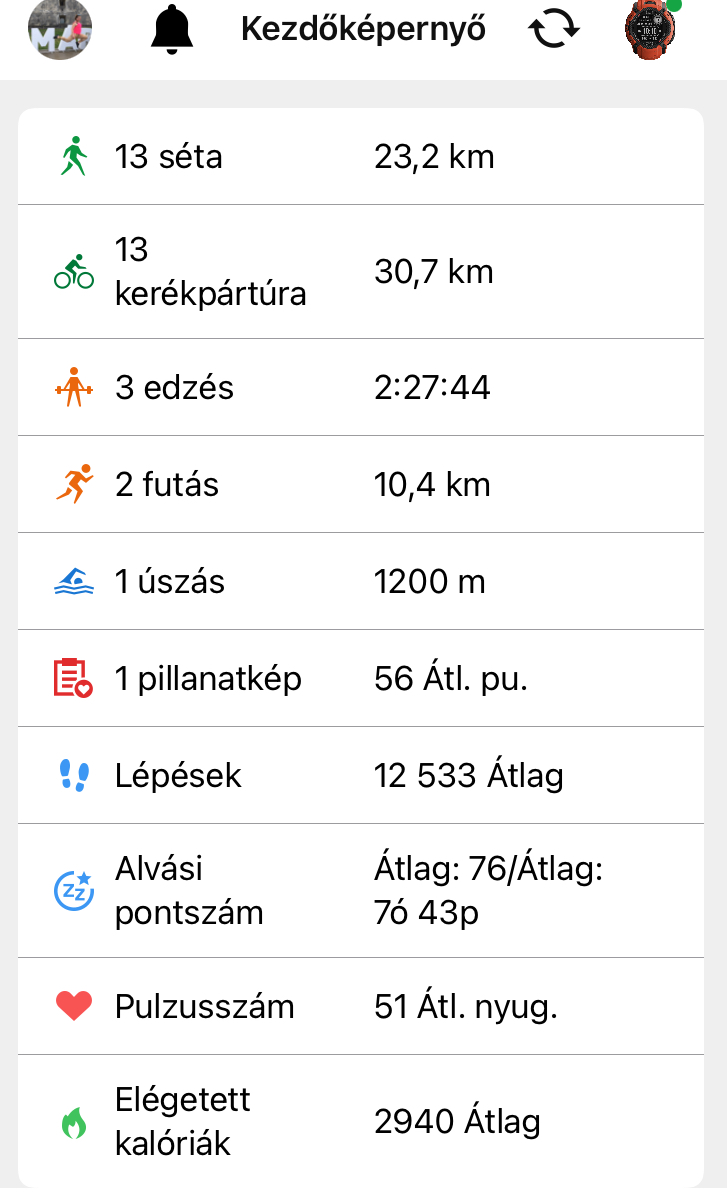Tap the "2:27:44" workout duration value
727x1197 pixels.
(432, 388)
